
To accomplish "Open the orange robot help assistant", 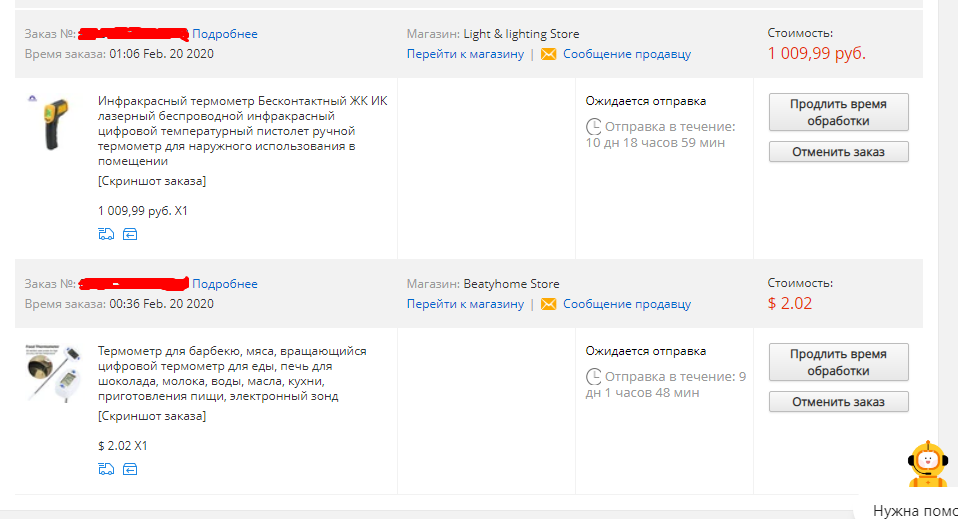I will [x=927, y=464].
